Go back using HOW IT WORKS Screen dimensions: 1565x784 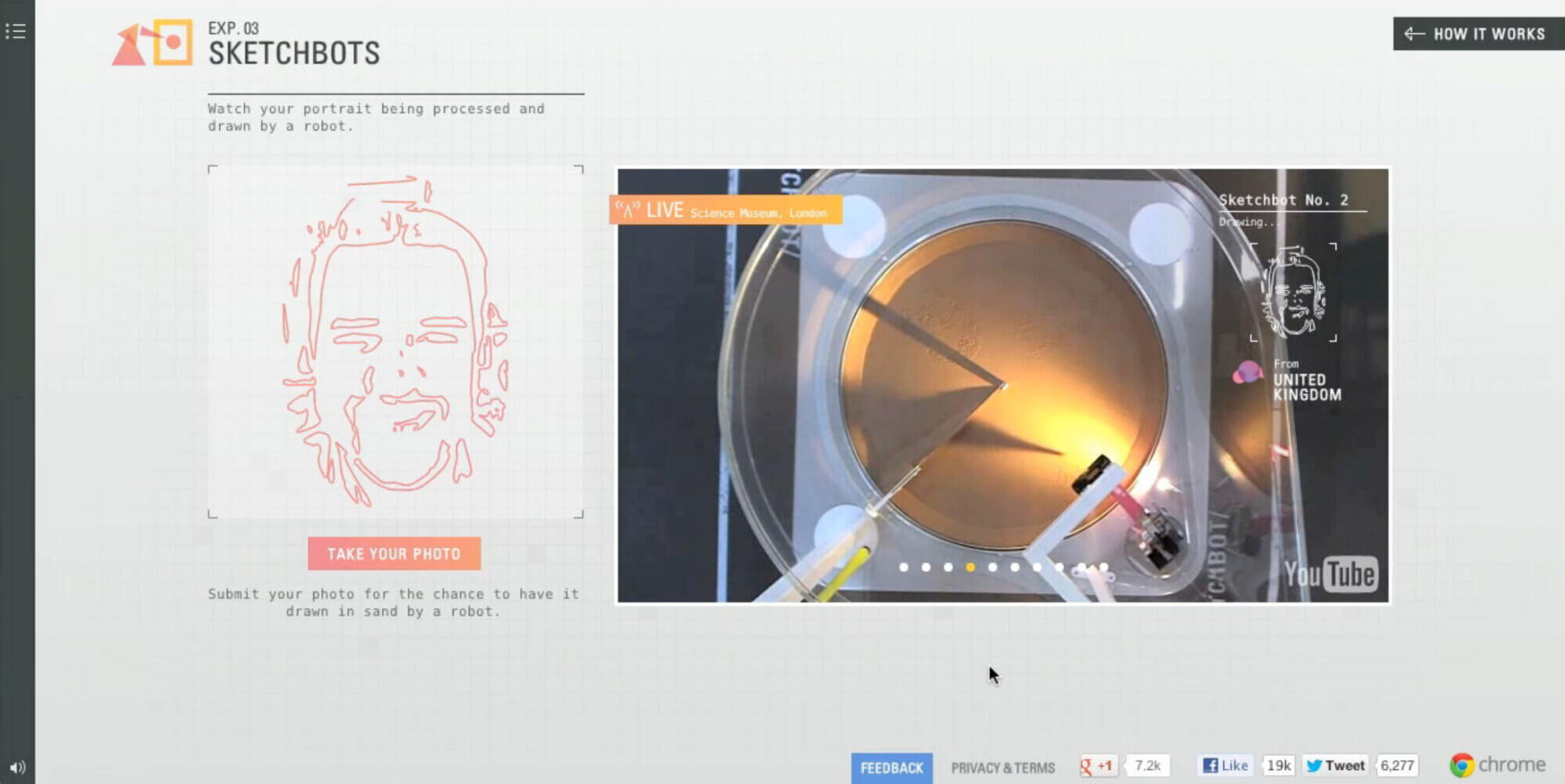click(x=1474, y=34)
